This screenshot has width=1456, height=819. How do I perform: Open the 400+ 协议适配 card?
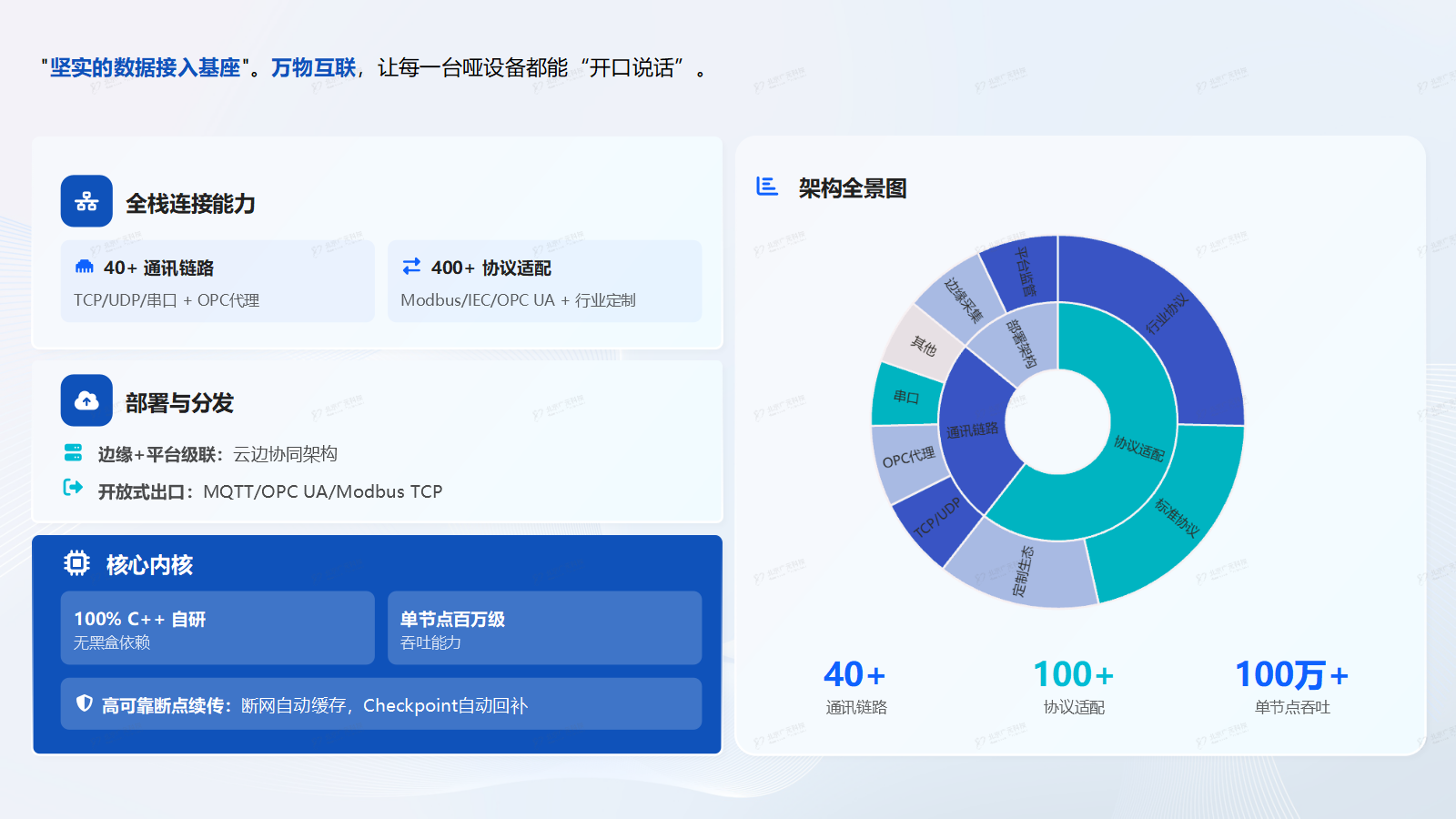[x=544, y=281]
